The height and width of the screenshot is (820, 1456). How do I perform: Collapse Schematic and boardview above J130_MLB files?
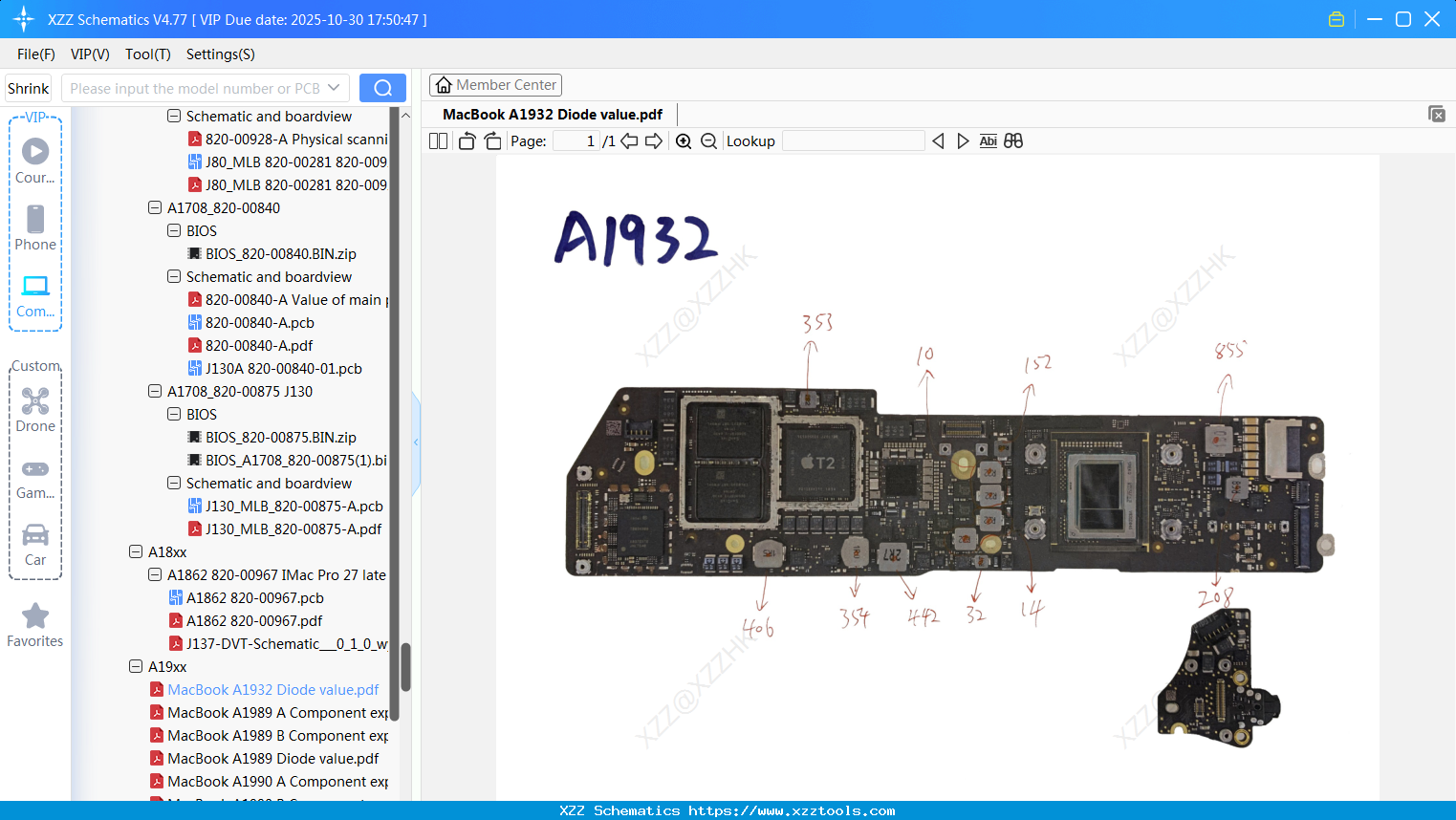(174, 483)
